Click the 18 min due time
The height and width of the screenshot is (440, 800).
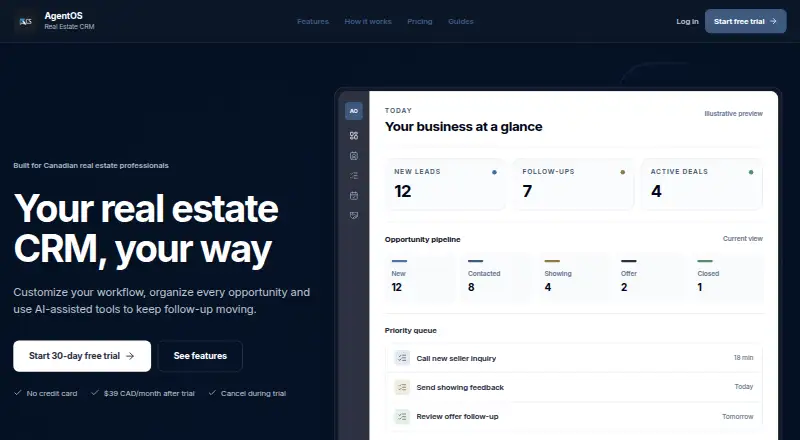coord(743,358)
